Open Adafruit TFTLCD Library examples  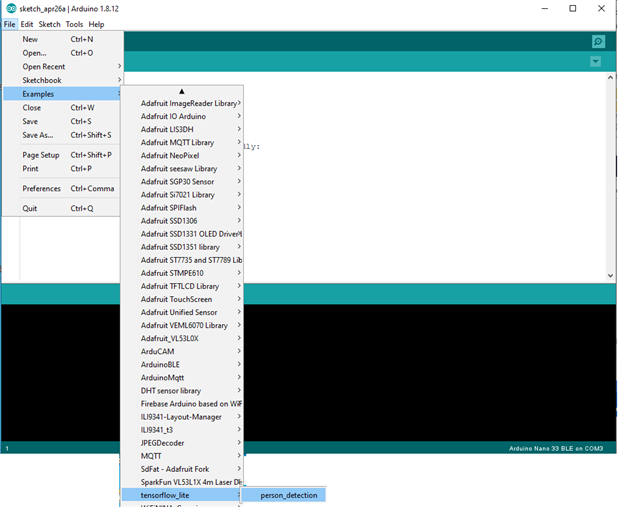coord(182,286)
